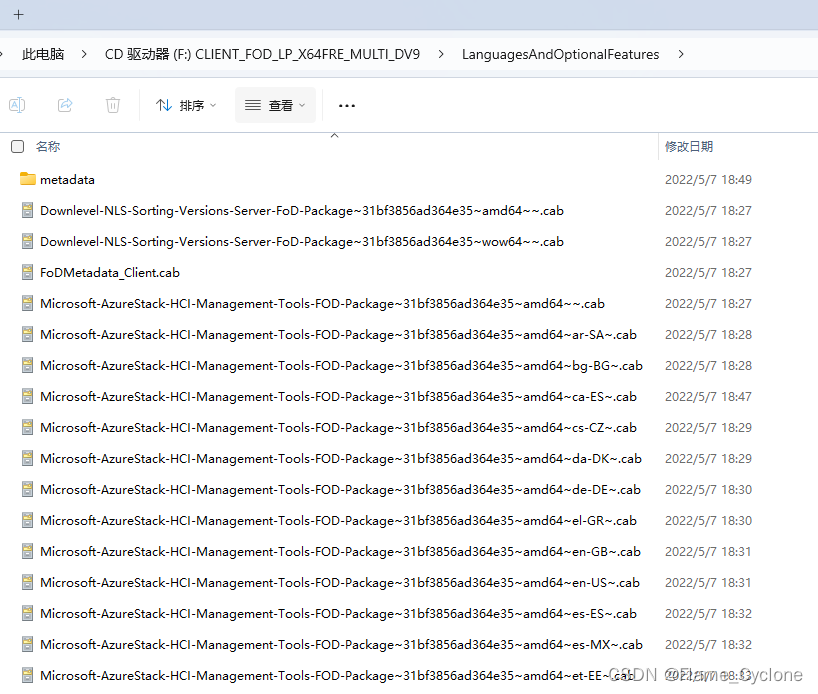Click icon of Downlevel-NLS-Sorting amd64 cab file
The image size is (818, 694).
pyautogui.click(x=28, y=210)
